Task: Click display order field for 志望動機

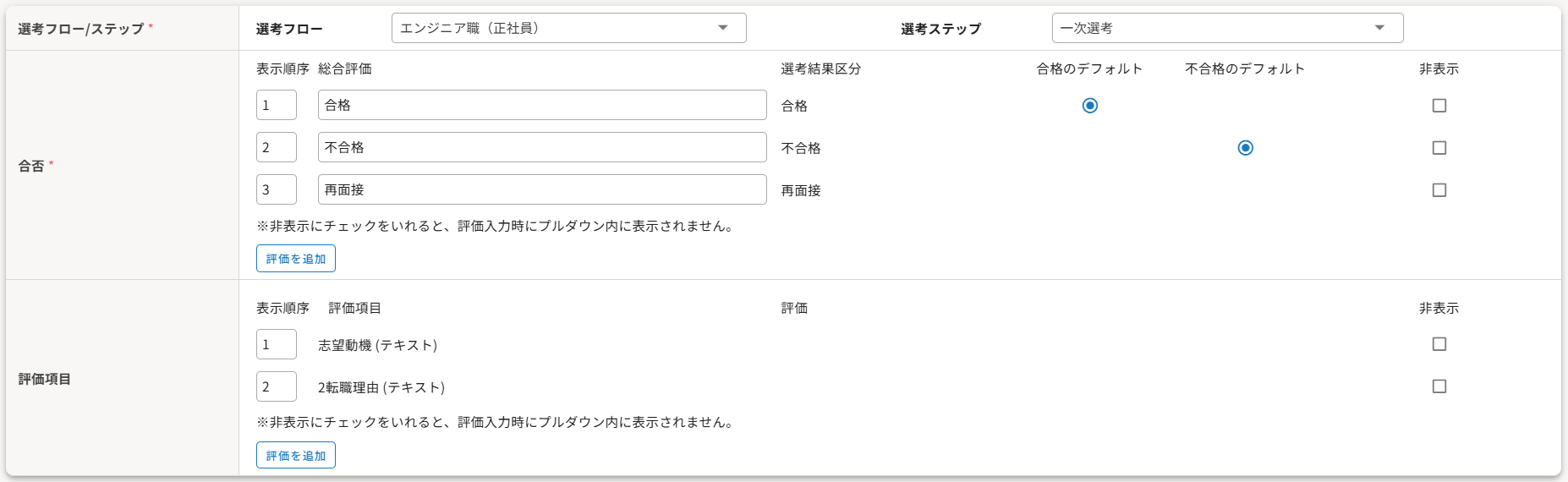Action: (x=277, y=344)
